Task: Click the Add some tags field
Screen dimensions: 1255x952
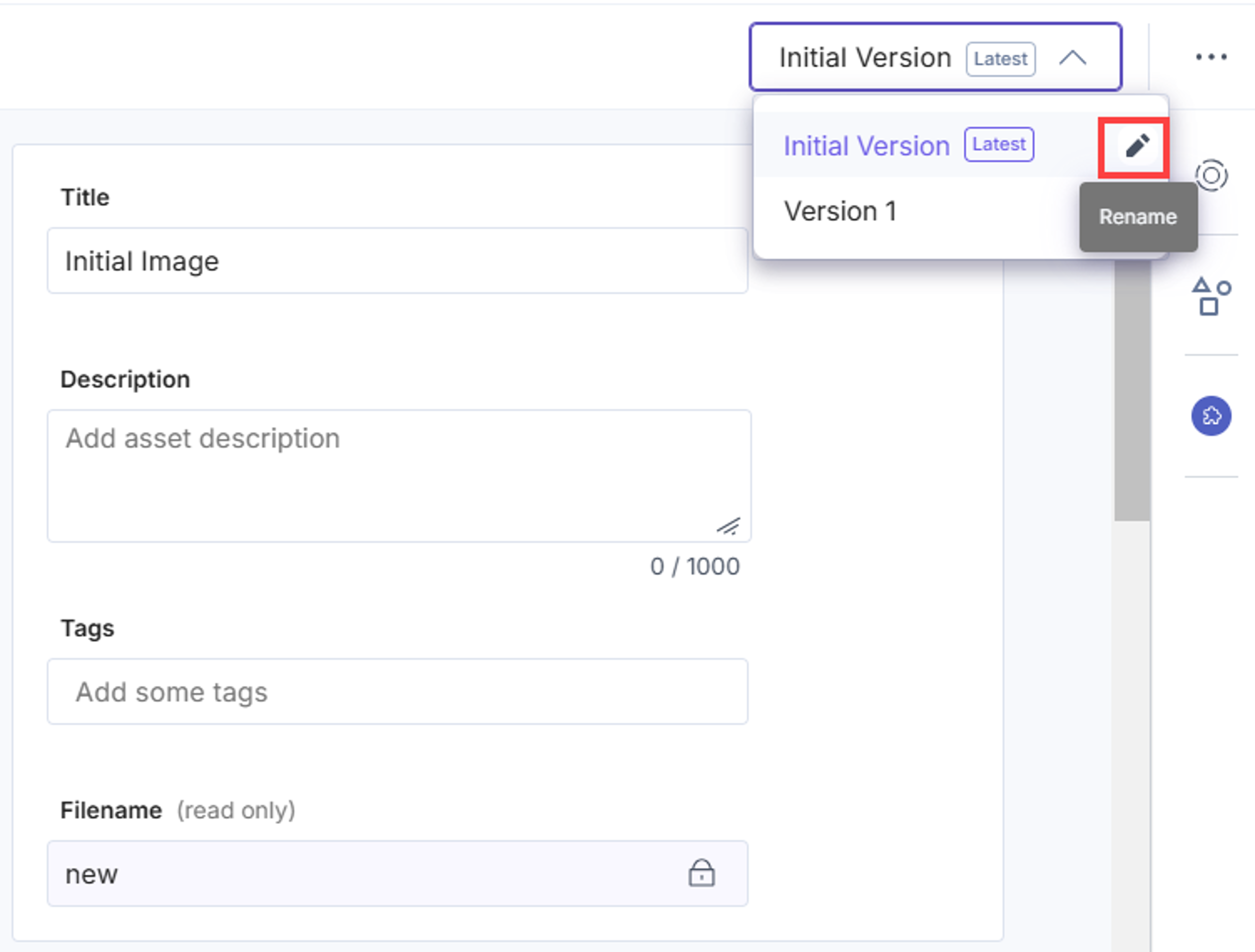Action: pyautogui.click(x=397, y=691)
